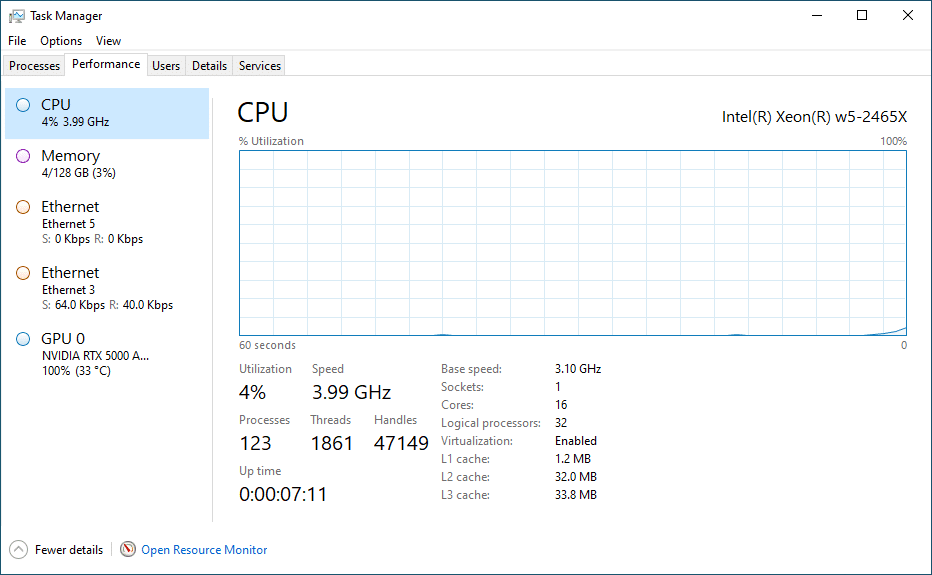This screenshot has width=932, height=575.
Task: Switch to the Users tab
Action: [166, 65]
